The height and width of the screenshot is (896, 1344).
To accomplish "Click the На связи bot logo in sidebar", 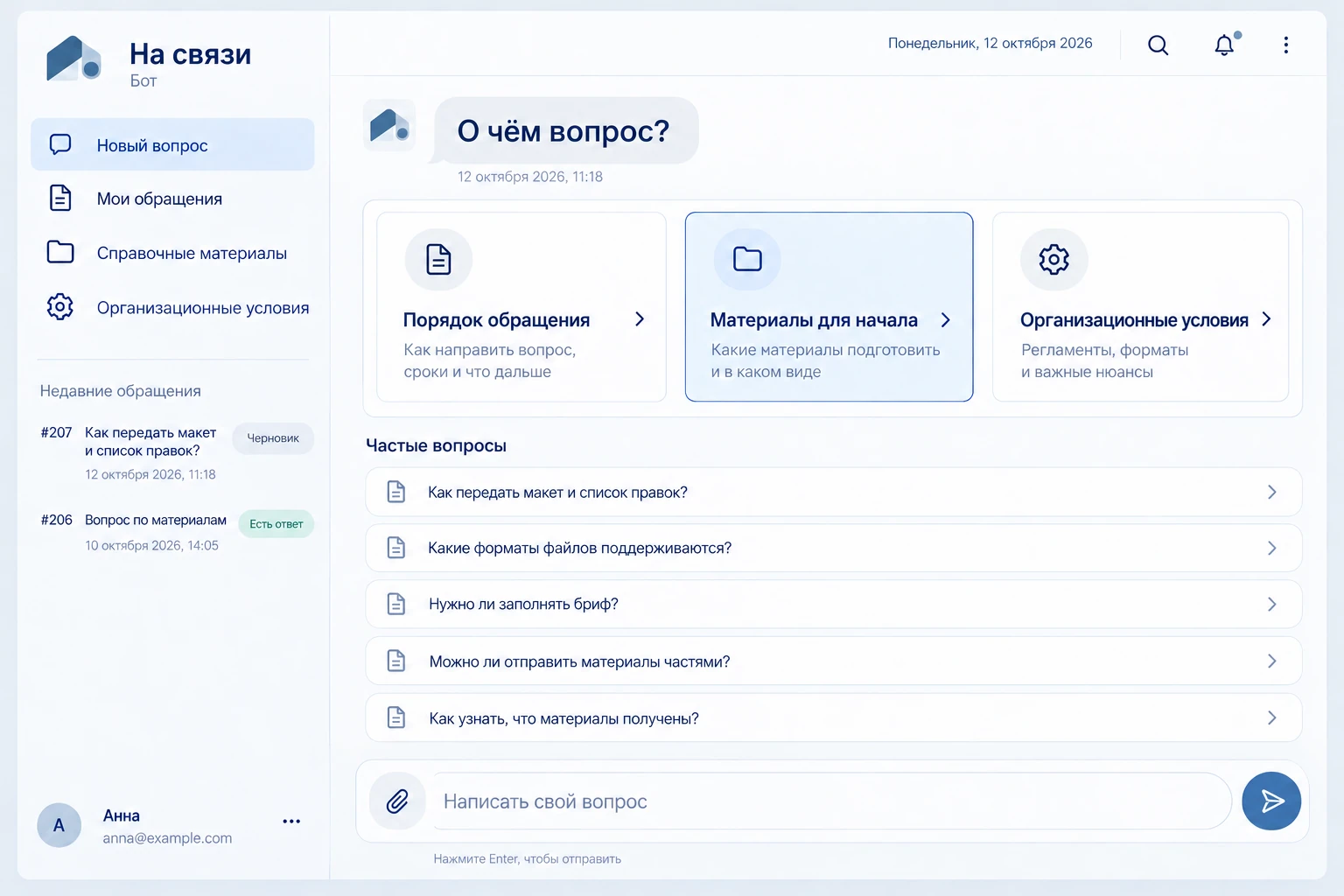I will pos(73,59).
